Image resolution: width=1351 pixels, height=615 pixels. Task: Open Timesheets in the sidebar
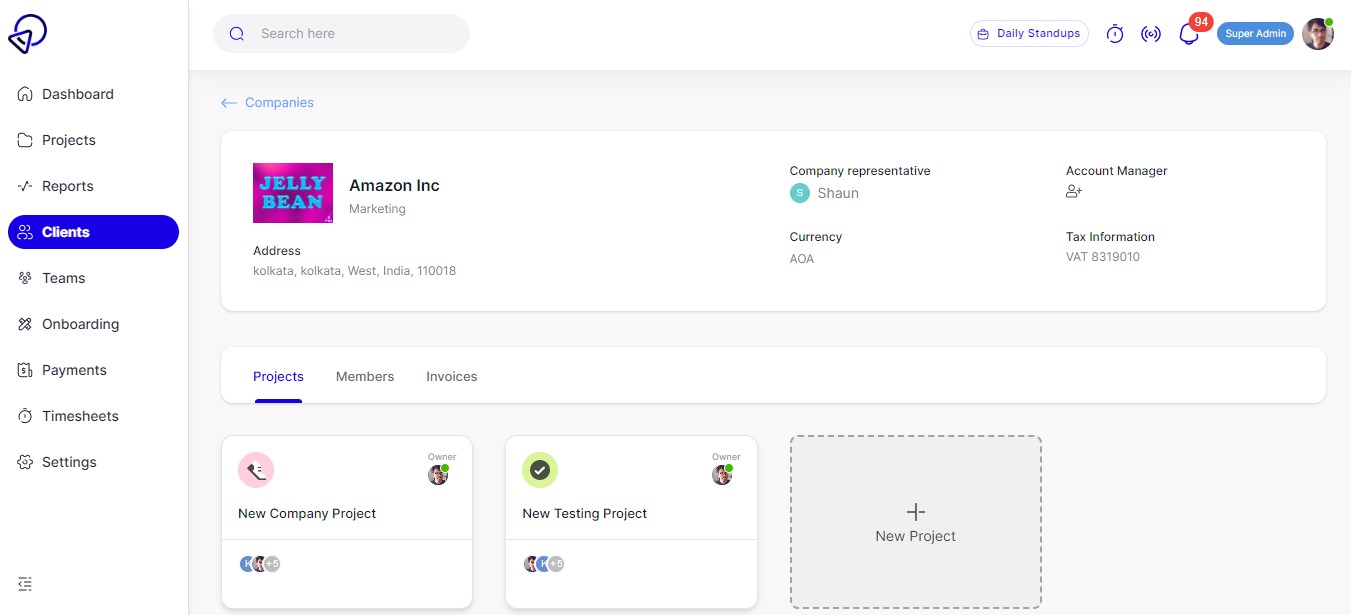point(80,416)
